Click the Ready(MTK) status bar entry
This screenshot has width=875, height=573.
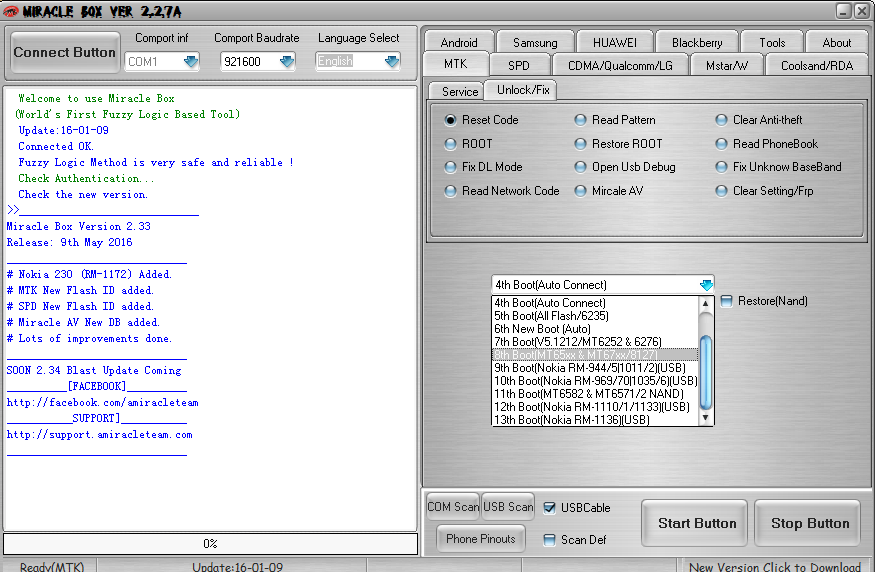(x=52, y=567)
